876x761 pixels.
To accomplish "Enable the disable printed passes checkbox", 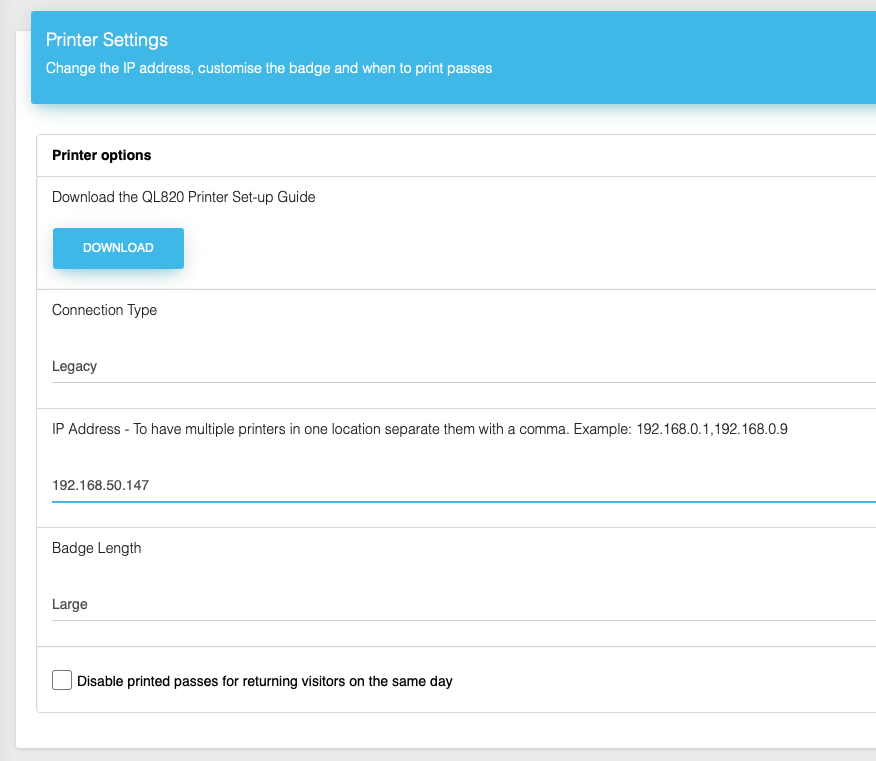I will point(62,680).
